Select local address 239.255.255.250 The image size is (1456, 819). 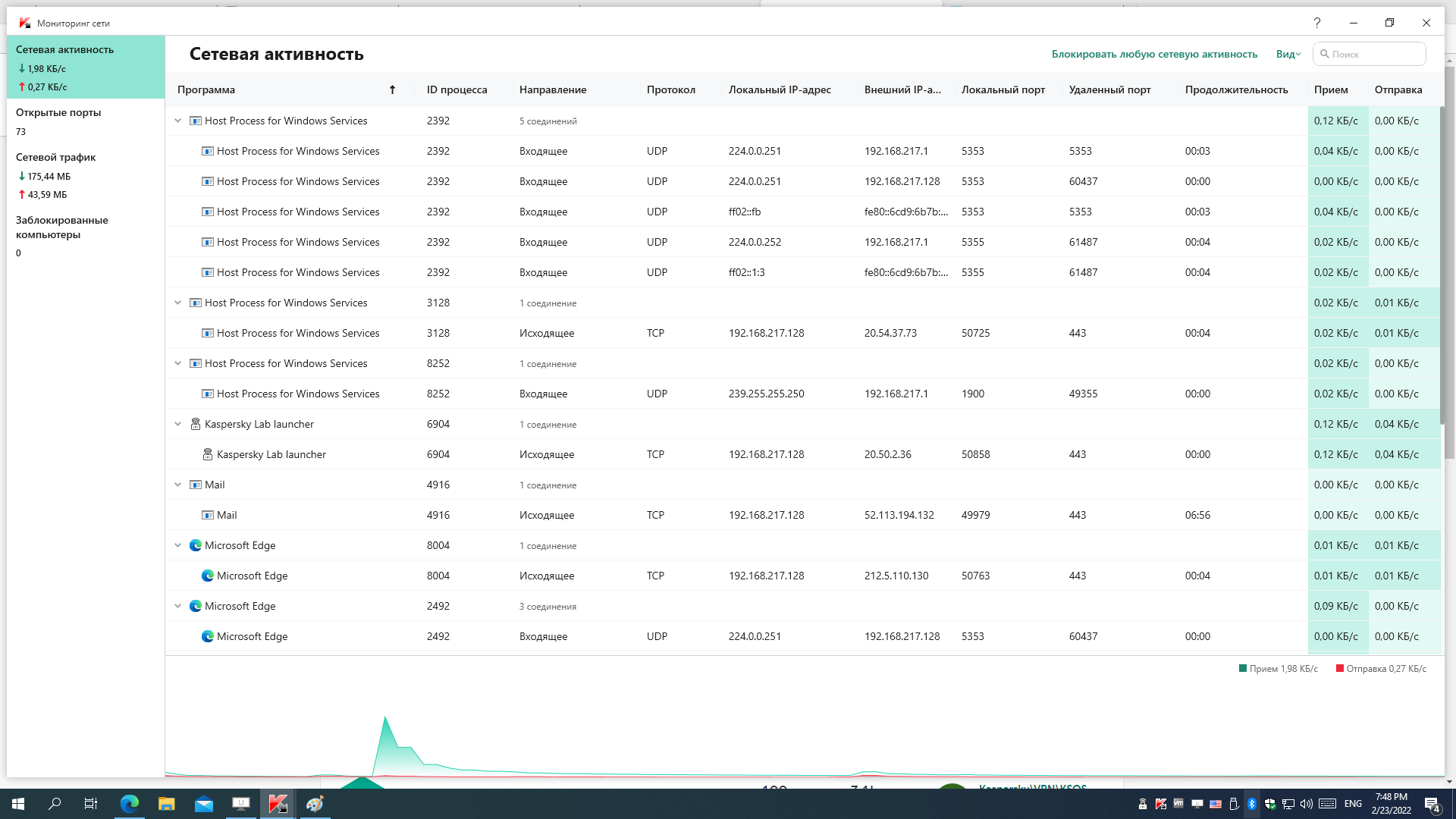coord(766,394)
